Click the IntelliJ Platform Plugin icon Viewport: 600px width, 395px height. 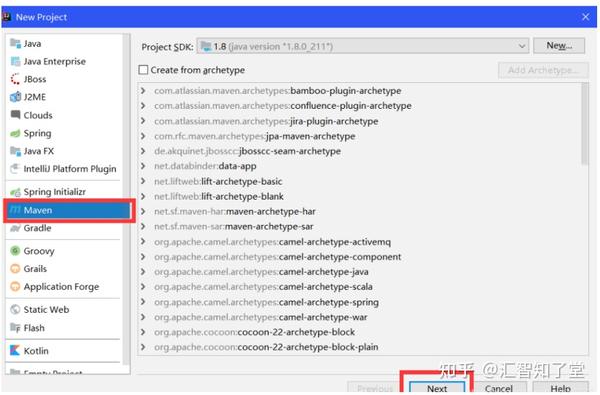coord(15,168)
